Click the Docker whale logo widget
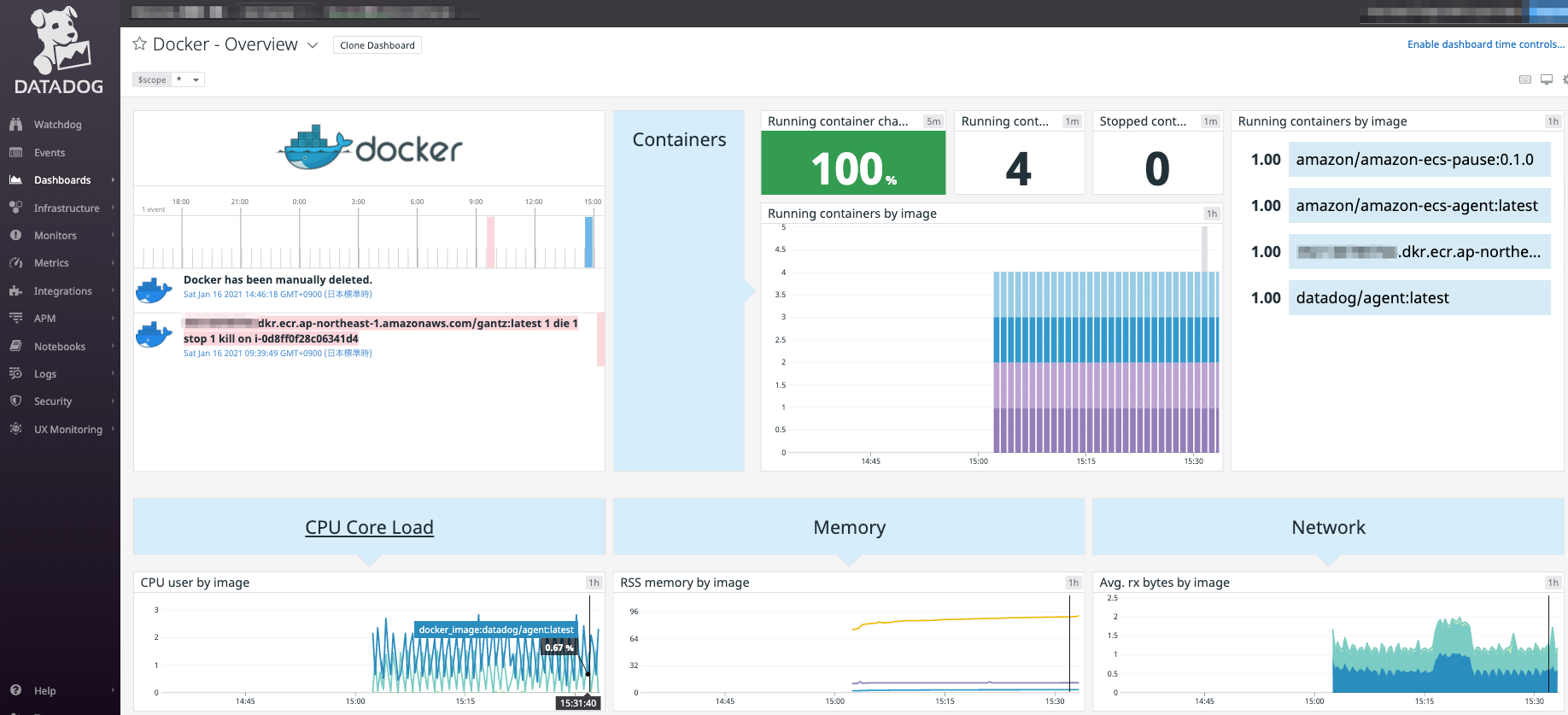1568x715 pixels. (x=370, y=147)
